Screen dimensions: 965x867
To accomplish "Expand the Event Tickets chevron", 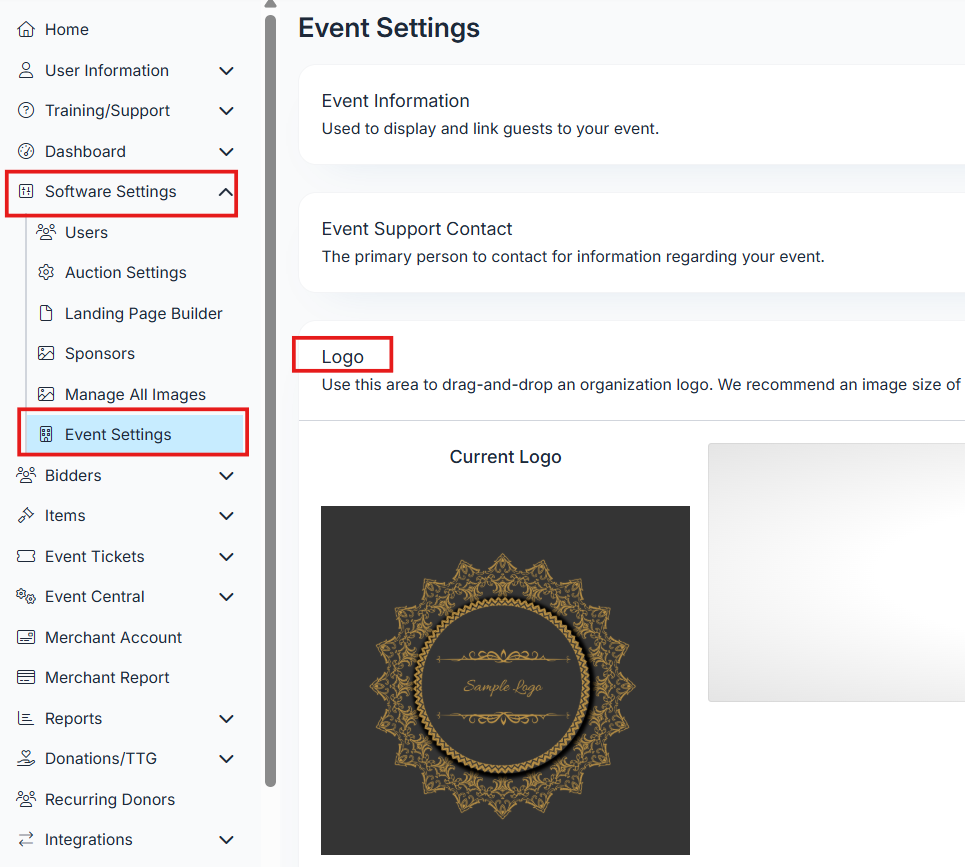I will pyautogui.click(x=226, y=557).
